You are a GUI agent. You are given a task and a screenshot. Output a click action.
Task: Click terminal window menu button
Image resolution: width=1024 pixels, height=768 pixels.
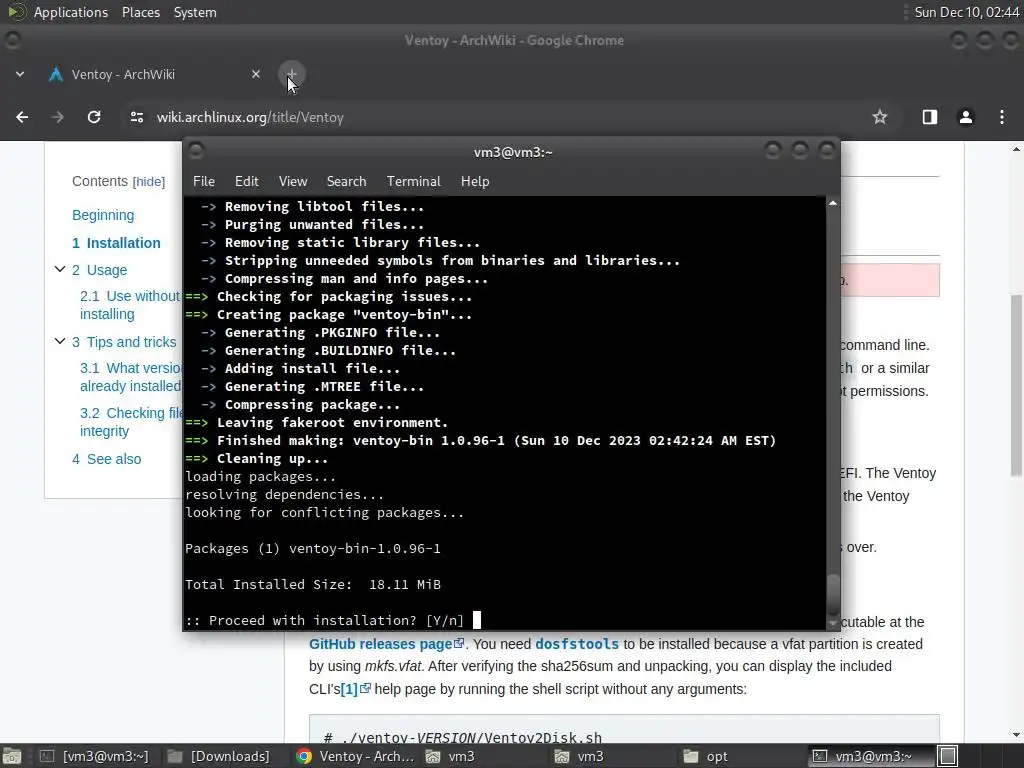click(x=196, y=152)
